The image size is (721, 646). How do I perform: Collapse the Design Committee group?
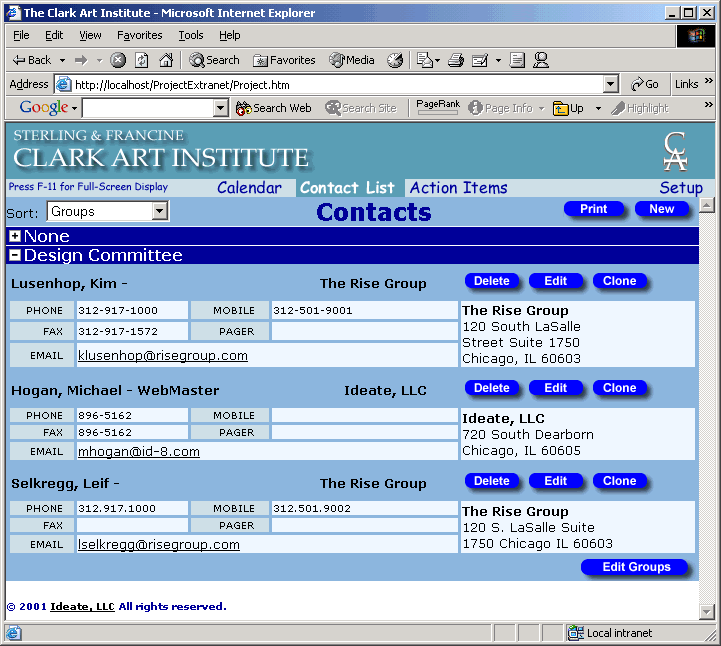[15, 255]
